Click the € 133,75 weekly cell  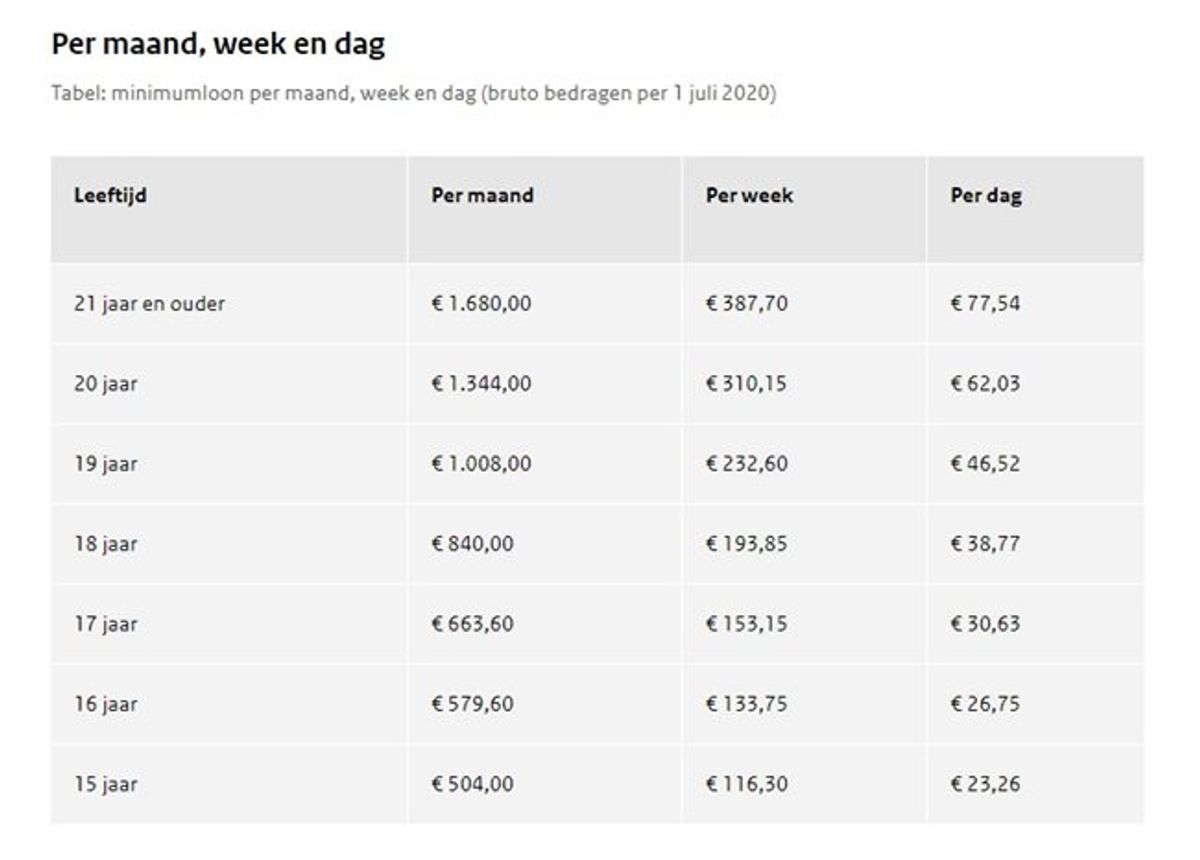[746, 703]
